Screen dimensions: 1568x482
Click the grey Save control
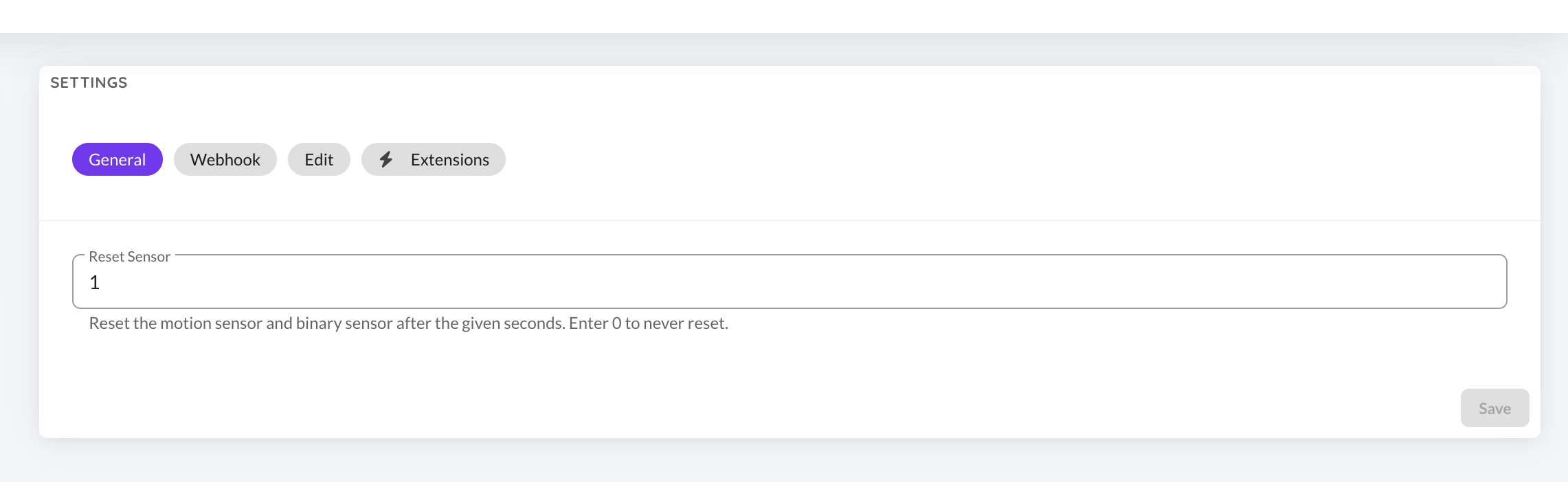pos(1494,407)
